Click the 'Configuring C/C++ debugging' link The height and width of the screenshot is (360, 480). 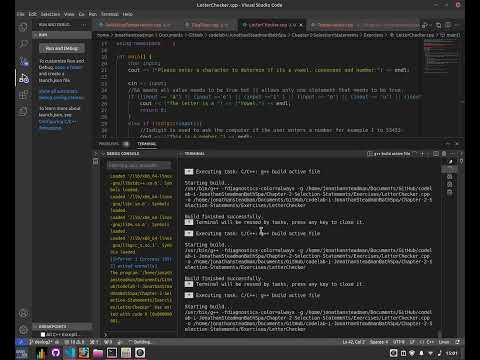(58, 125)
